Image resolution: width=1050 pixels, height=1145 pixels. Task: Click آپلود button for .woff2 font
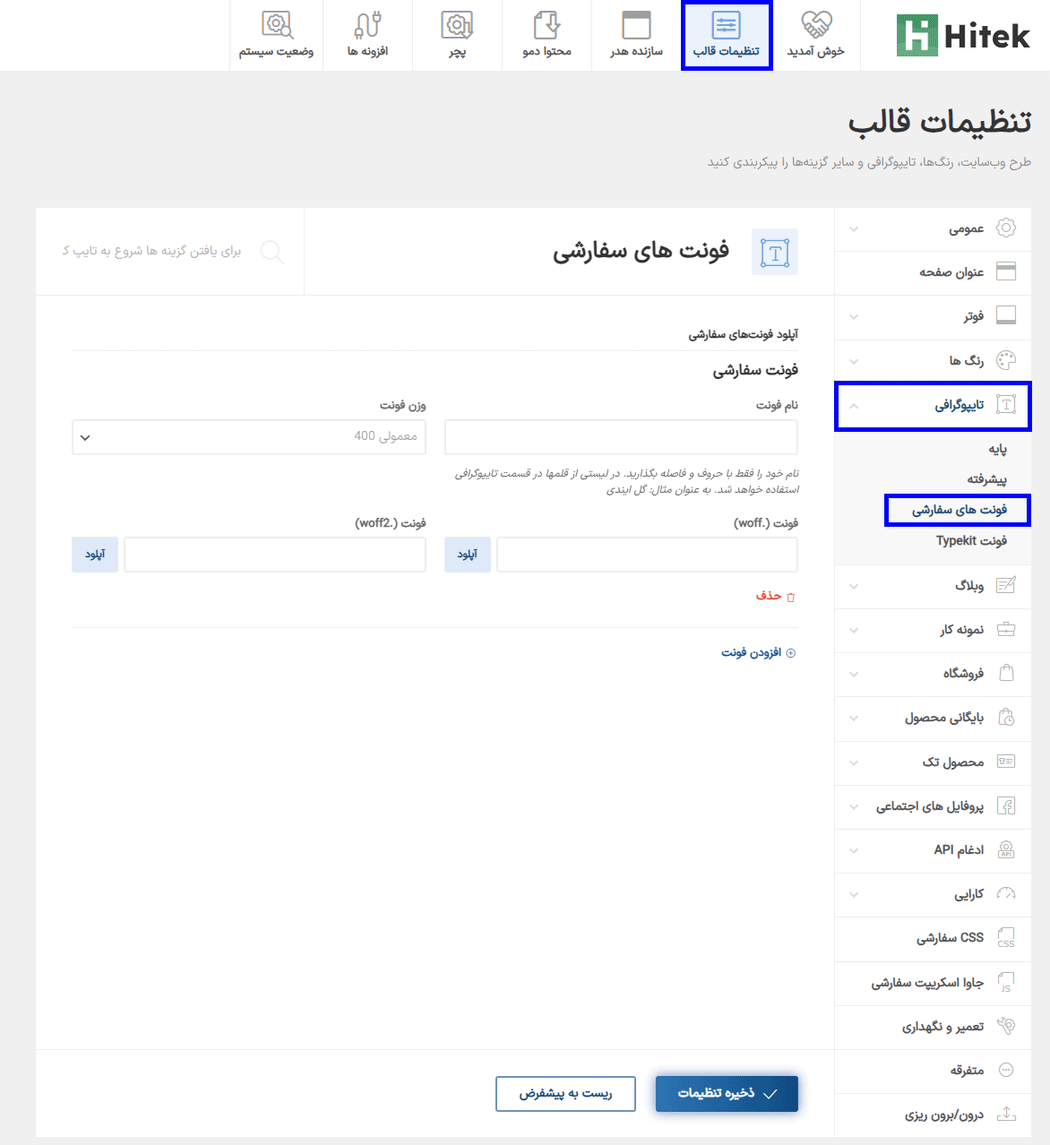95,555
